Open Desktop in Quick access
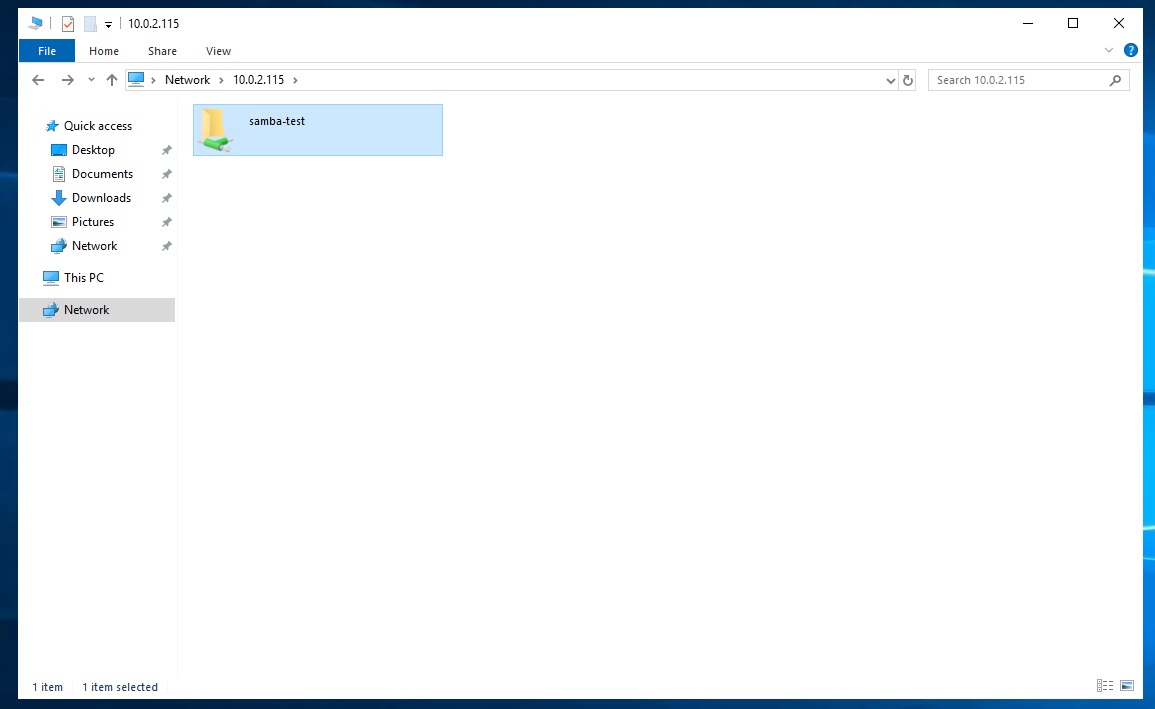The image size is (1155, 709). click(x=93, y=149)
